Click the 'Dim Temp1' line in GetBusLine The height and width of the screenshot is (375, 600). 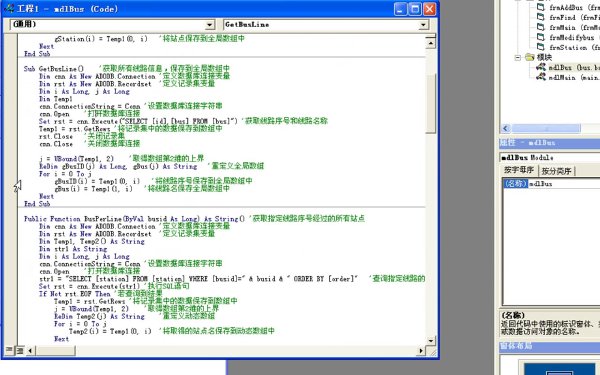pos(56,99)
